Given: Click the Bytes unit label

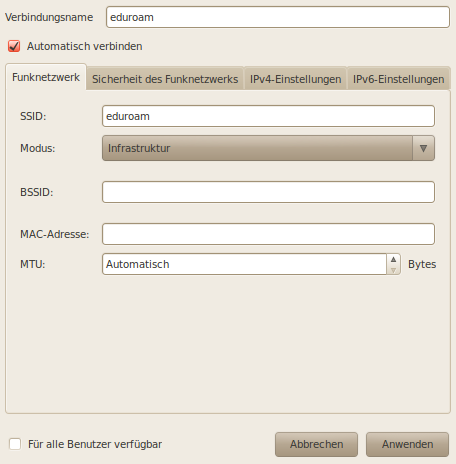Looking at the screenshot, I should point(422,264).
